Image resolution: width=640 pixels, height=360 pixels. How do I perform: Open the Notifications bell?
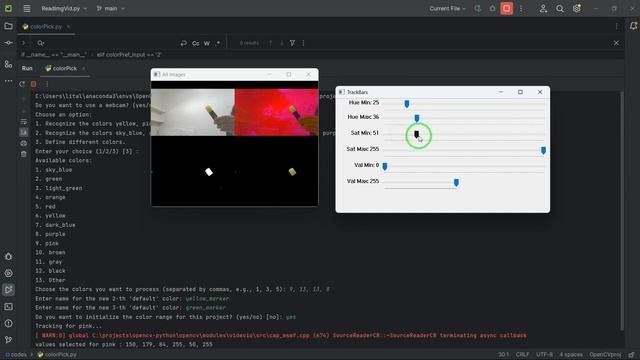(633, 26)
